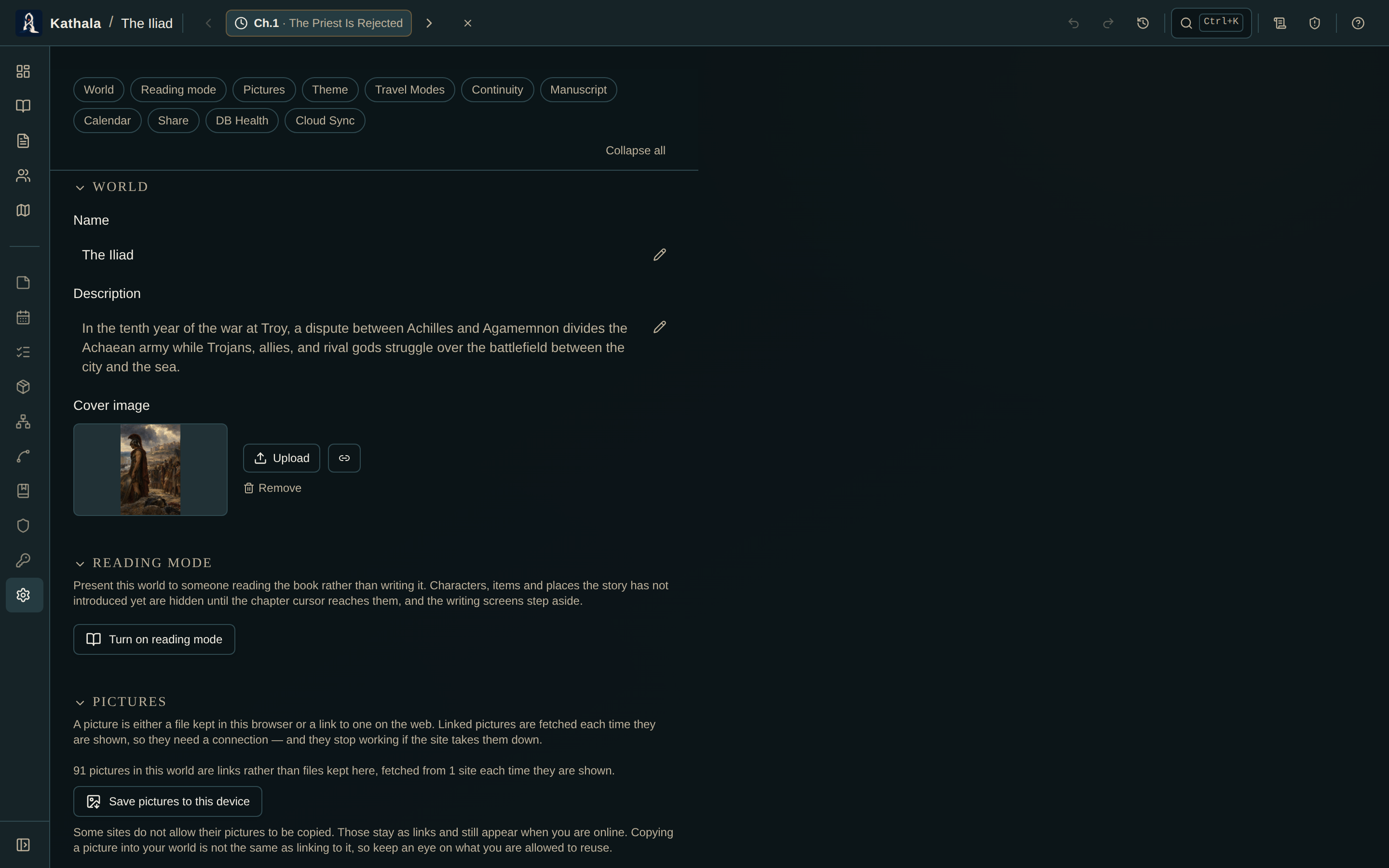Collapse the READING MODE section

(144, 563)
